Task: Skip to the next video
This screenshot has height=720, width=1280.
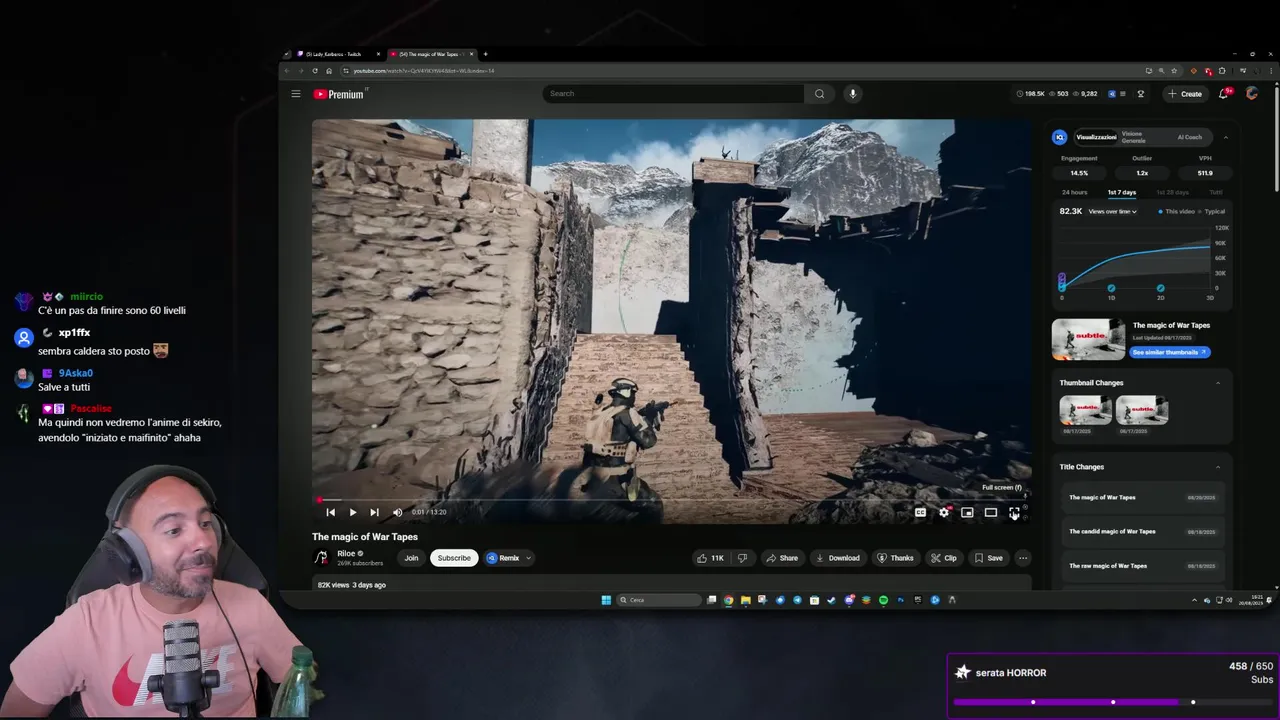Action: pos(374,512)
